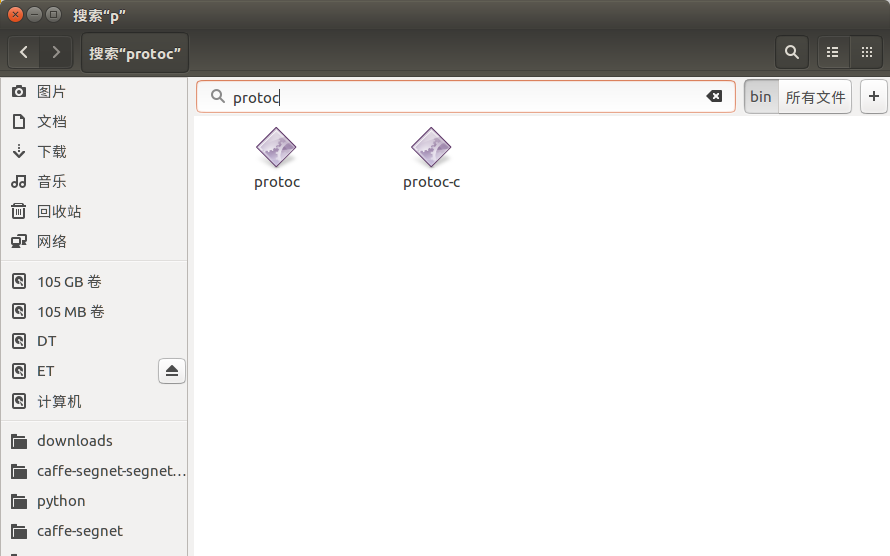Search 所有文件 (all files)
This screenshot has width=890, height=556.
(815, 96)
